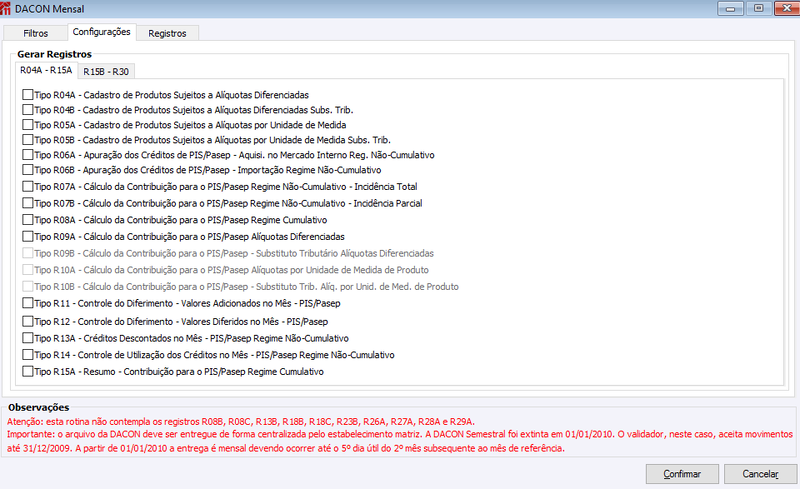
Task: Enable Tipo R04A Cadastro de Produtos checkbox
Action: (x=28, y=95)
